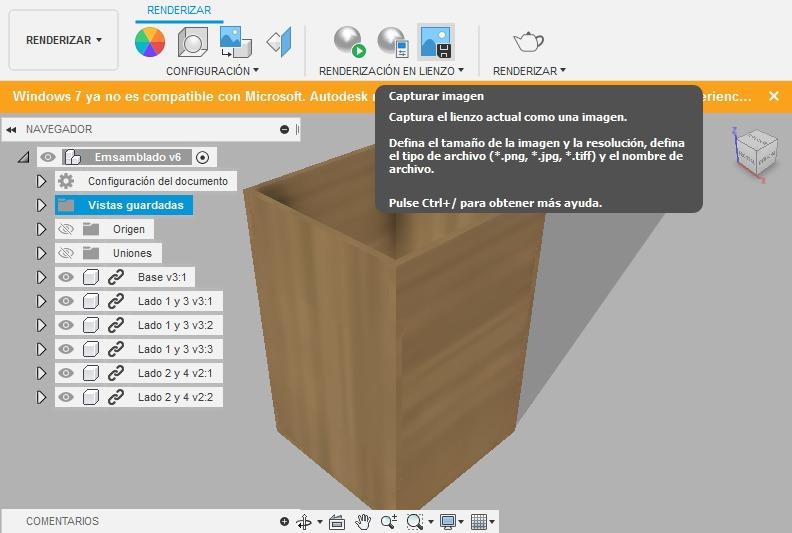Hide the Lado 1 y 3 v3:1 component
Image resolution: width=792 pixels, height=533 pixels.
pyautogui.click(x=66, y=301)
